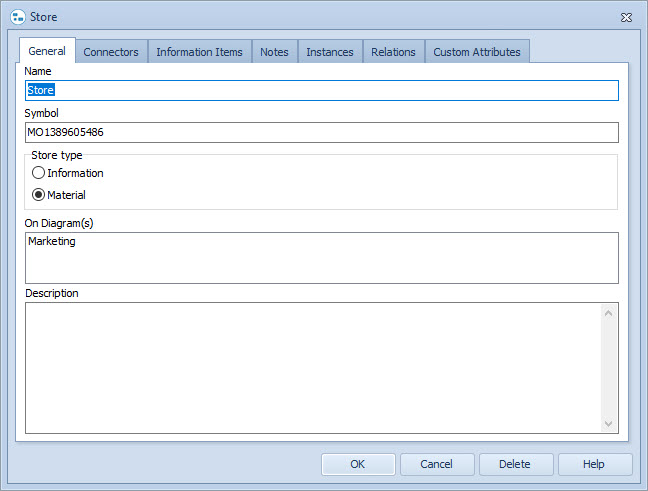
Task: Click the Delete button
Action: 515,464
